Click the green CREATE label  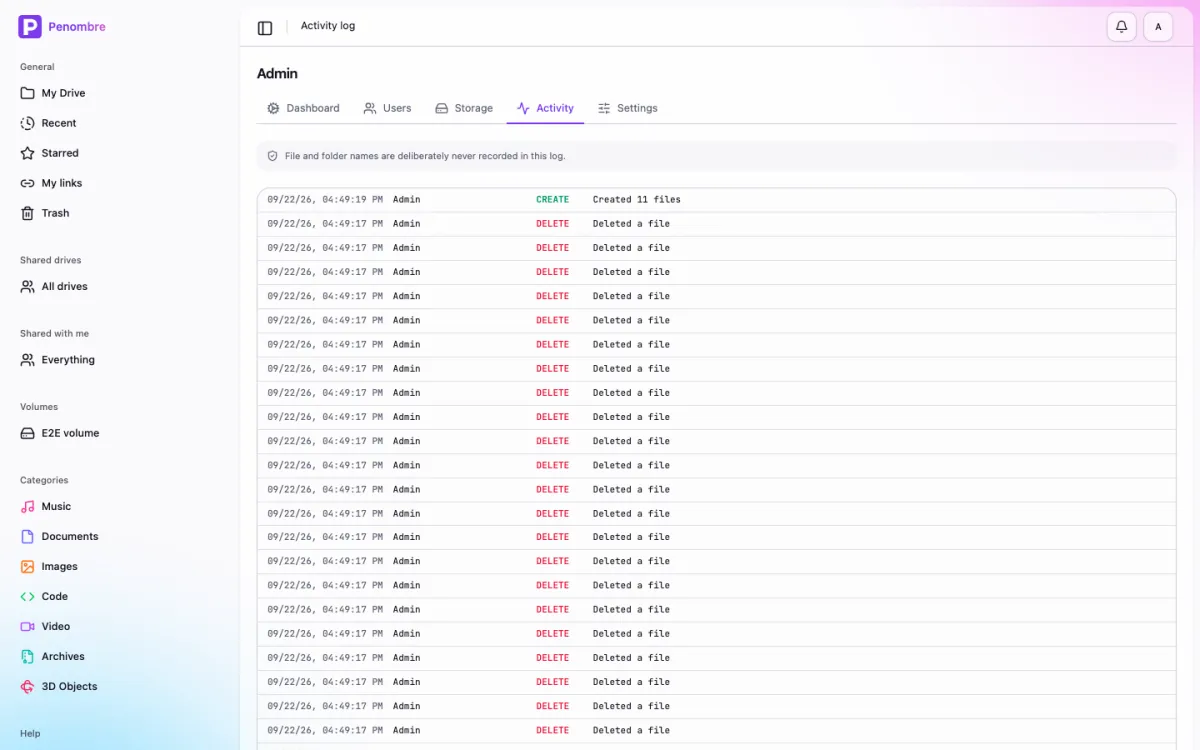pyautogui.click(x=552, y=200)
